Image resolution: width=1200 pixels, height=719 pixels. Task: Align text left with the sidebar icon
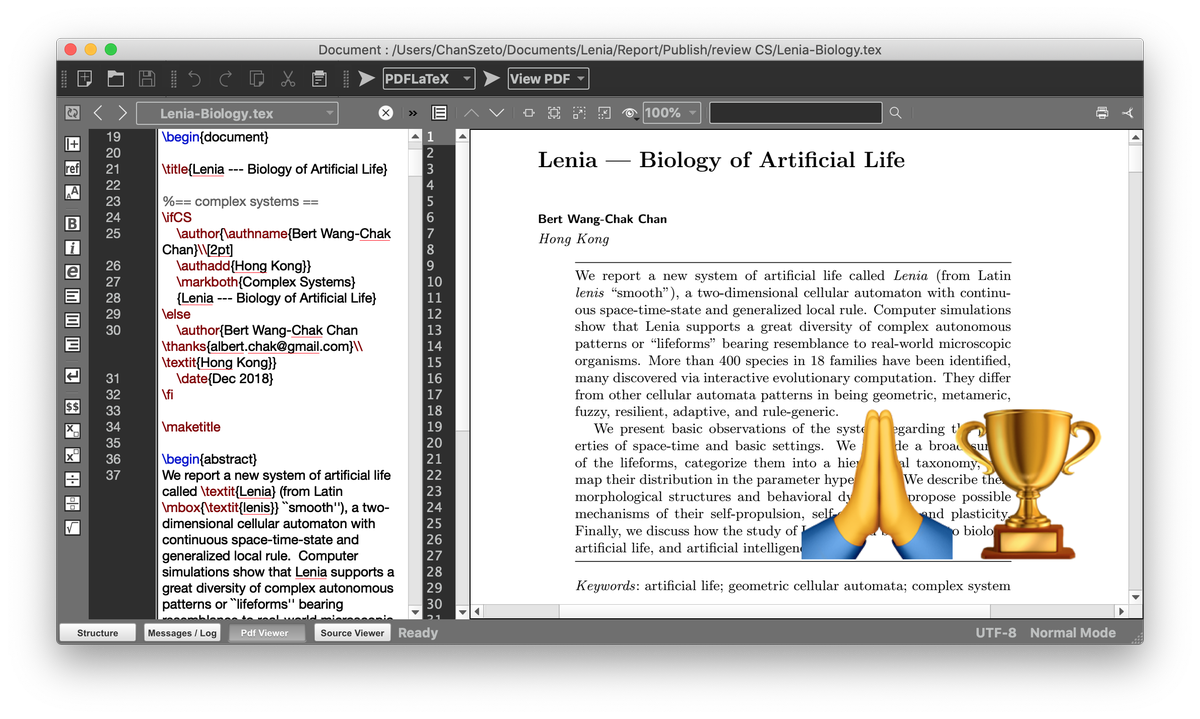[x=72, y=296]
